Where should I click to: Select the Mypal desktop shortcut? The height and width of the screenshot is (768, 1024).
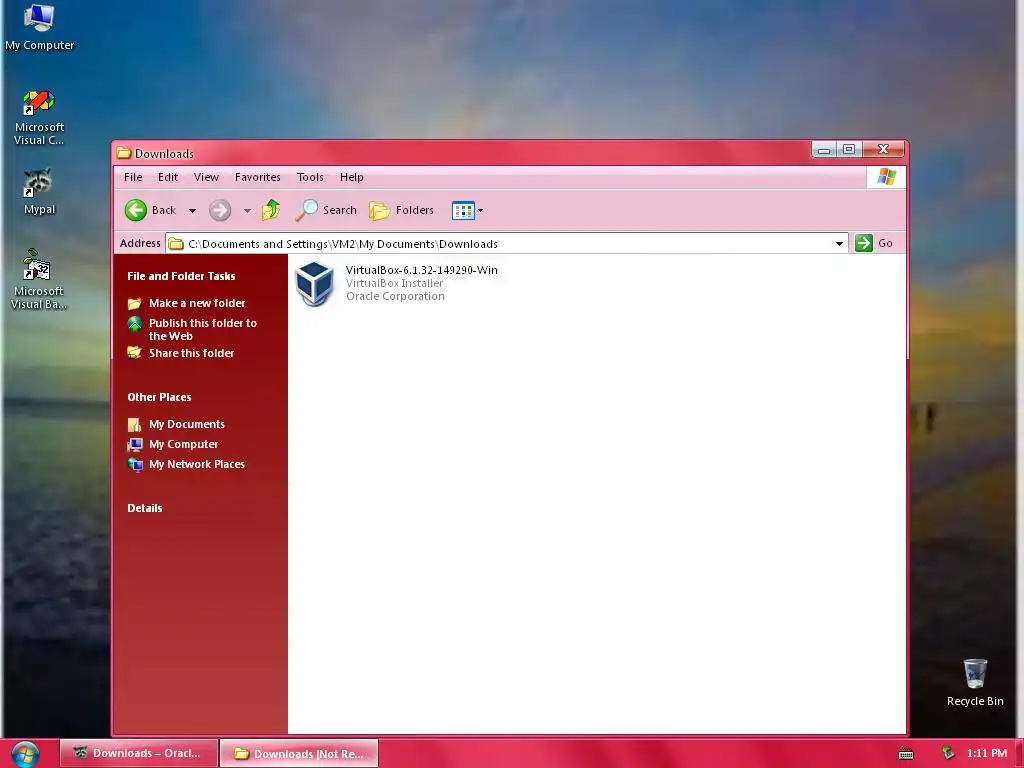click(39, 192)
